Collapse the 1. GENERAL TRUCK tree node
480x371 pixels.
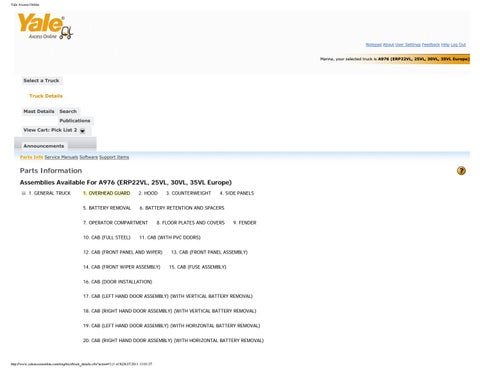(x=23, y=193)
